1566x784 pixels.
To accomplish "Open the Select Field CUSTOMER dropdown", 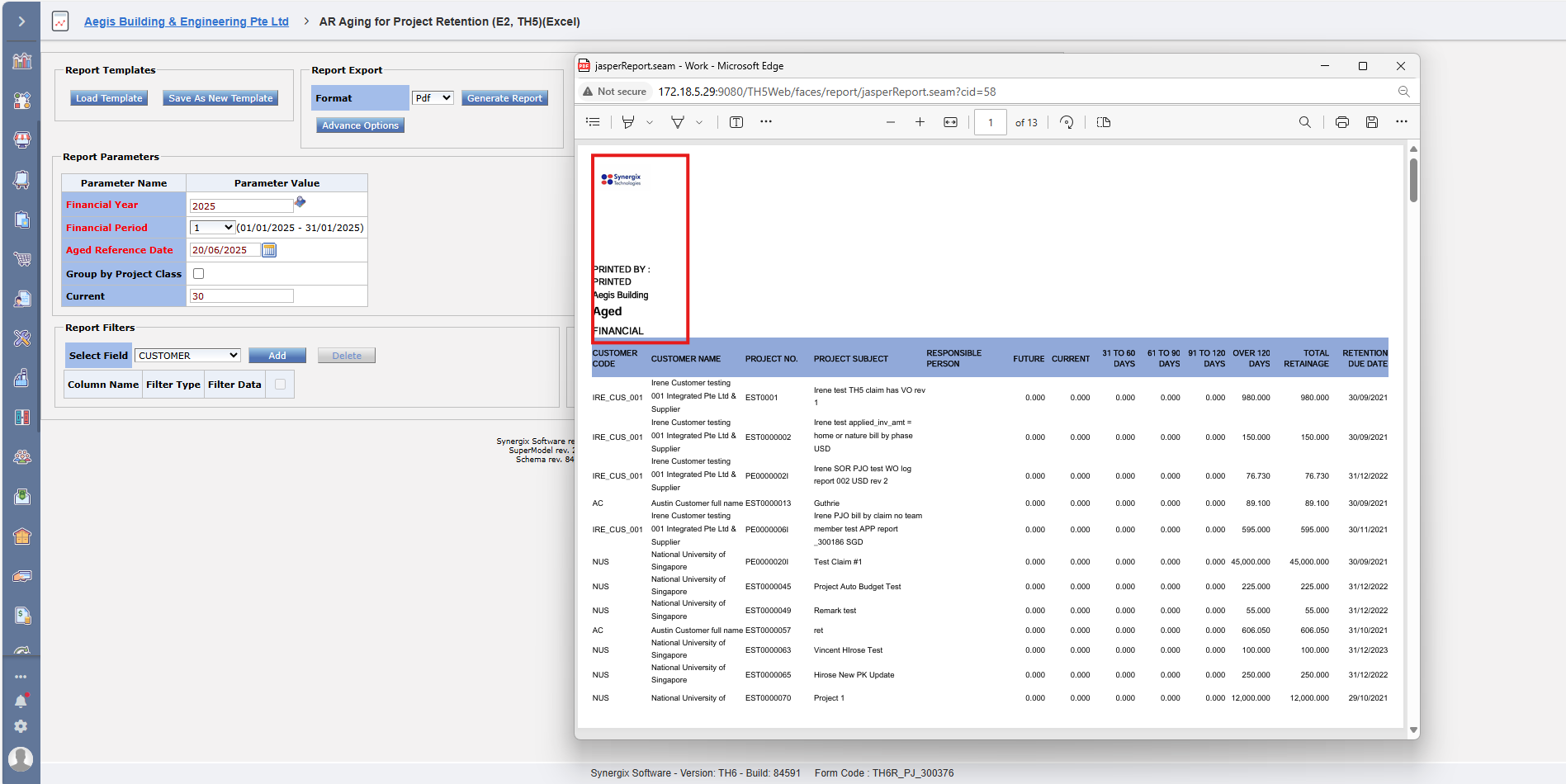I will (187, 356).
